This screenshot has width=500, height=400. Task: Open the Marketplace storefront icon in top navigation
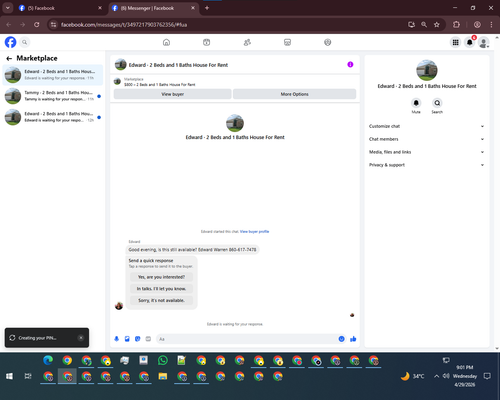click(287, 42)
